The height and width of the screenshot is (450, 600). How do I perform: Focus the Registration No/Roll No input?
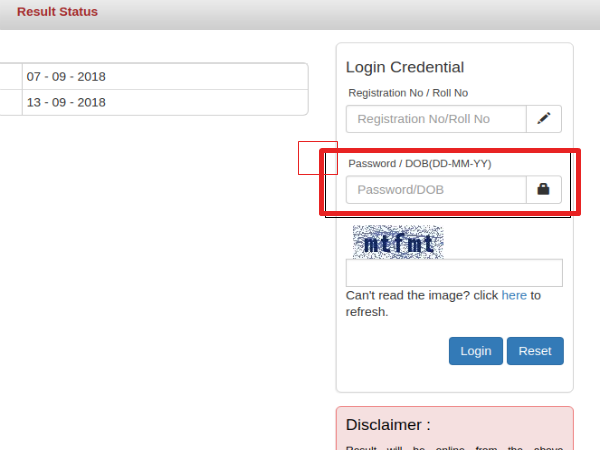tap(436, 119)
